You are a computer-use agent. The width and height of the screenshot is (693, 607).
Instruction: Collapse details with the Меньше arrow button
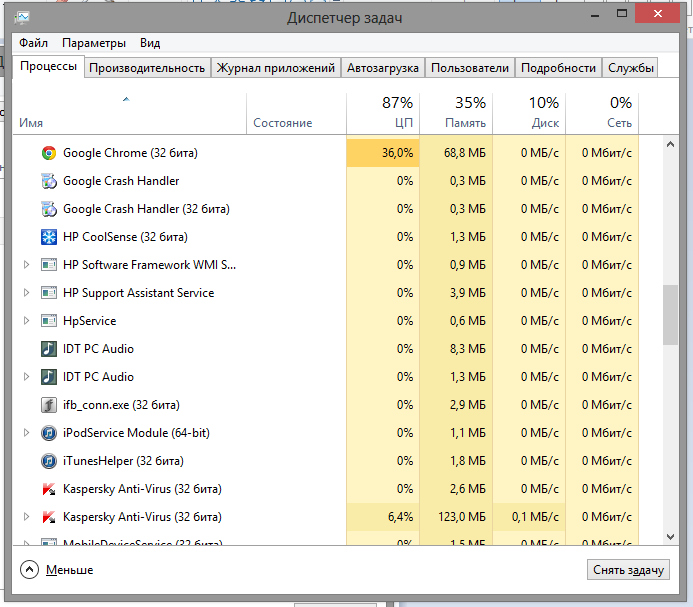click(30, 569)
